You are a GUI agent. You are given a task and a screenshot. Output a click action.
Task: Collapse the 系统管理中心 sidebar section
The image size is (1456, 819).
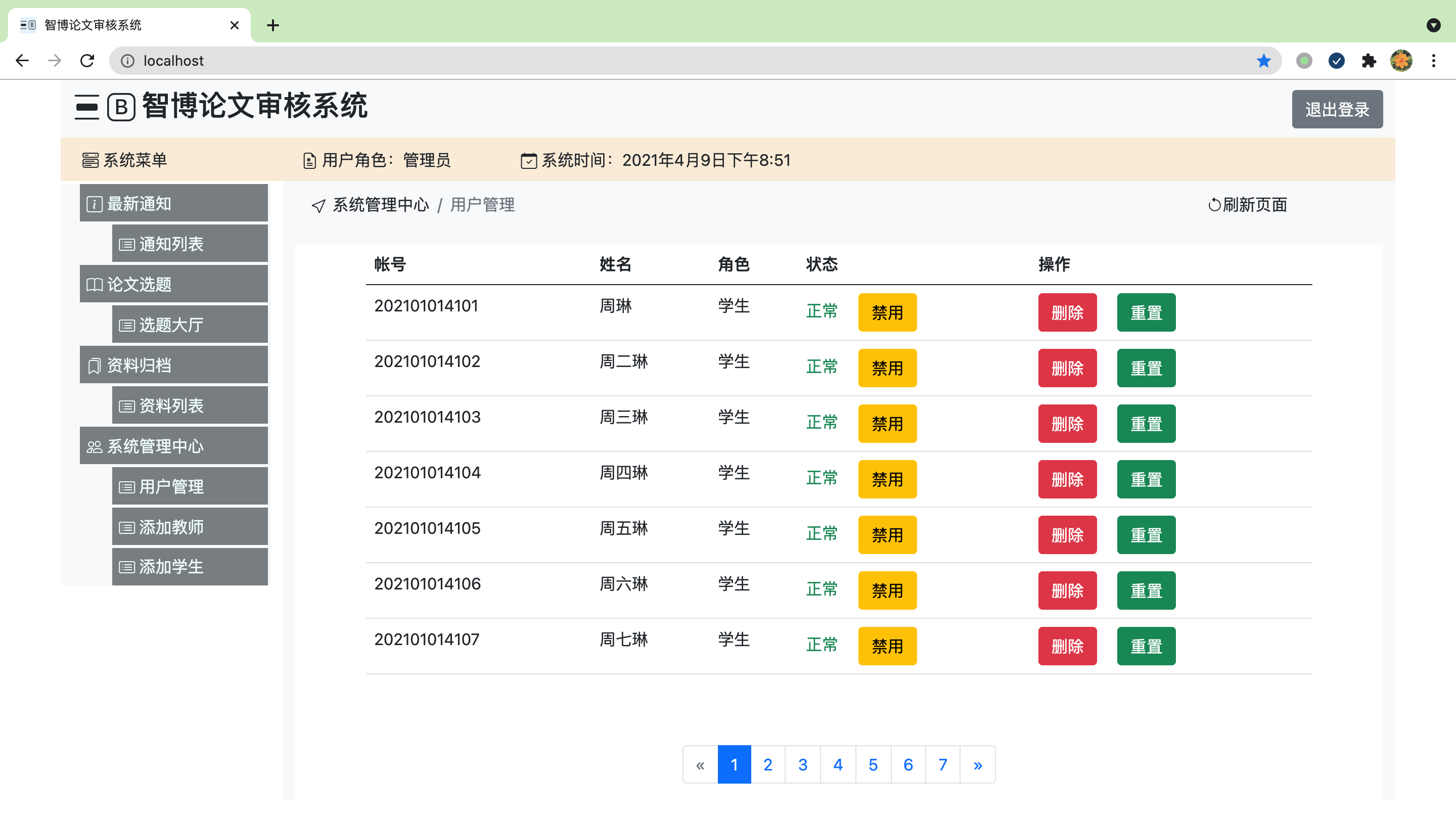coord(173,446)
